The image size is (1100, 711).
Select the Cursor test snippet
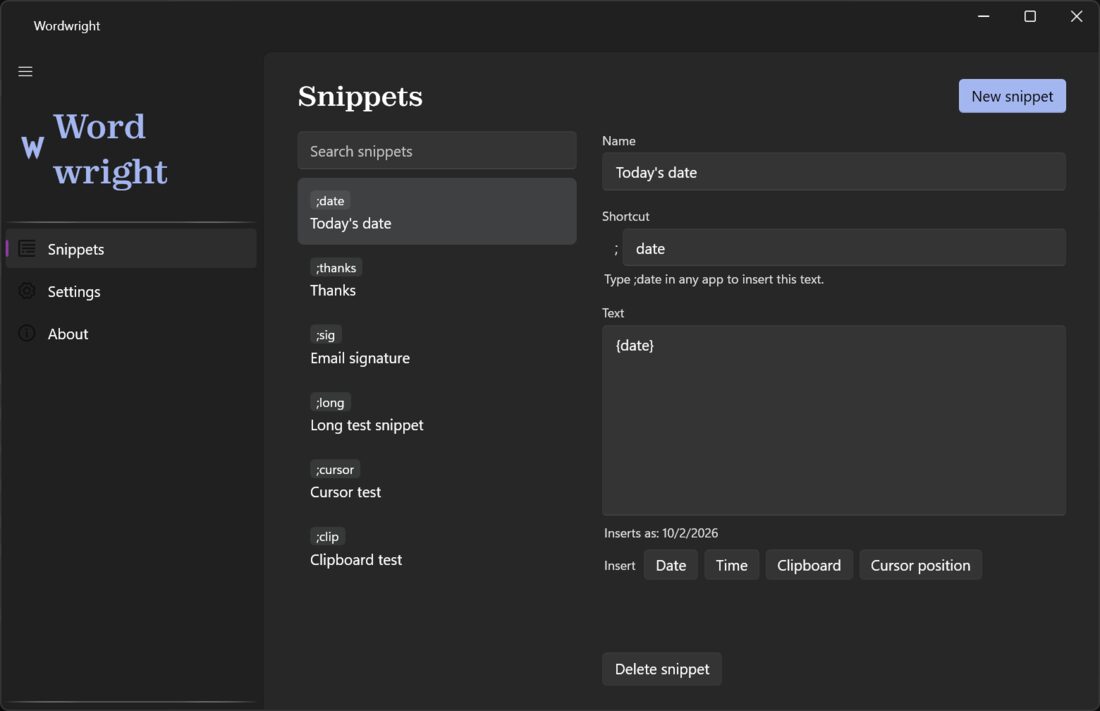(437, 481)
